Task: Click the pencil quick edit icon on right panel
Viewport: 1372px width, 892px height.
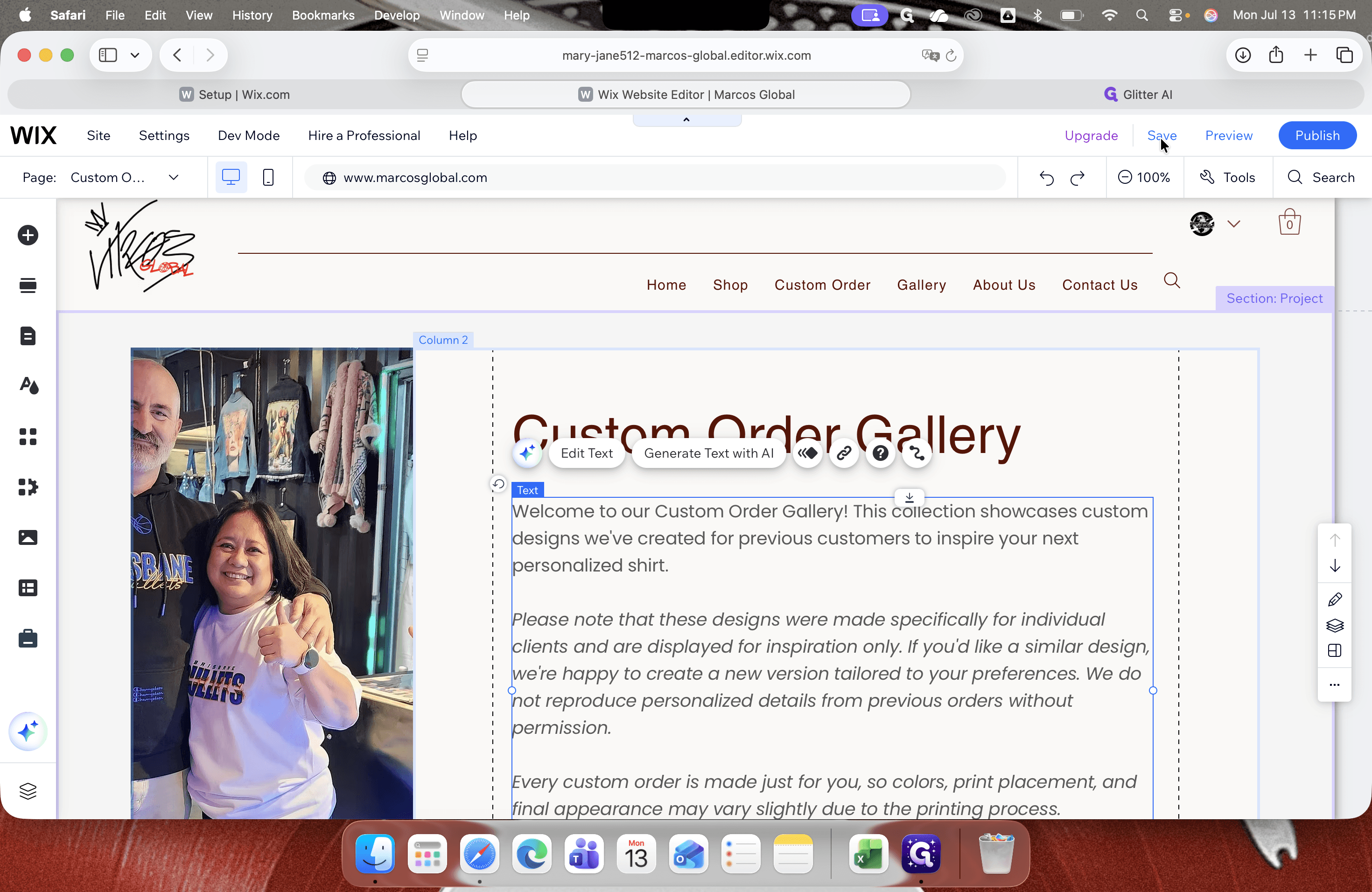Action: point(1335,599)
